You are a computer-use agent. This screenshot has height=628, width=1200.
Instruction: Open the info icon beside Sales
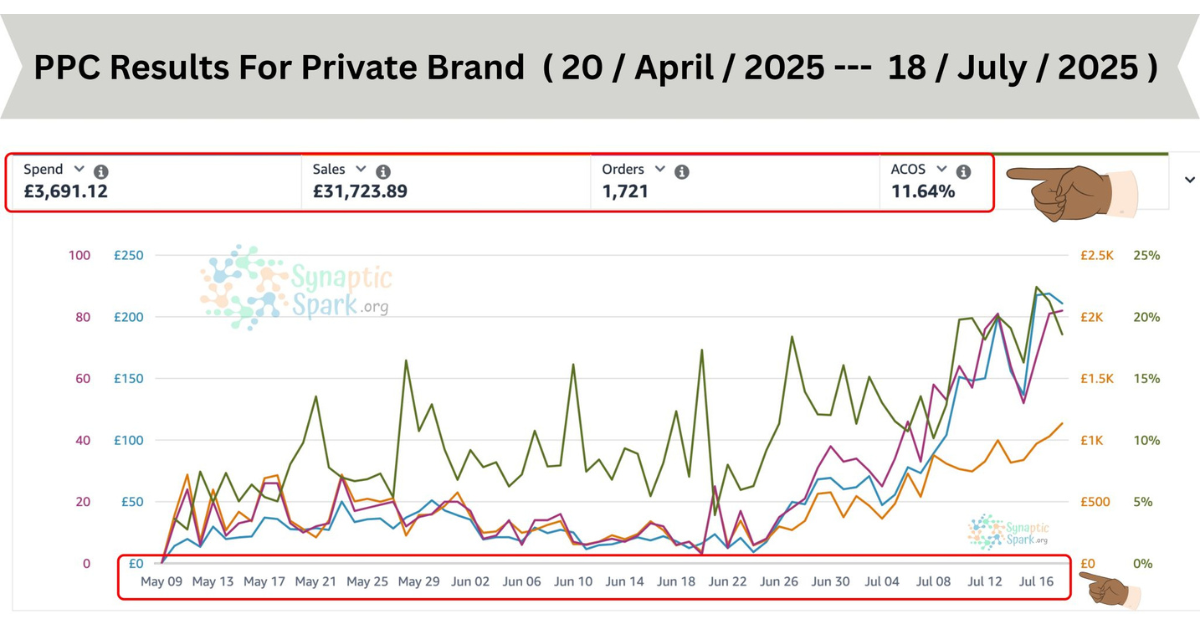coord(383,171)
